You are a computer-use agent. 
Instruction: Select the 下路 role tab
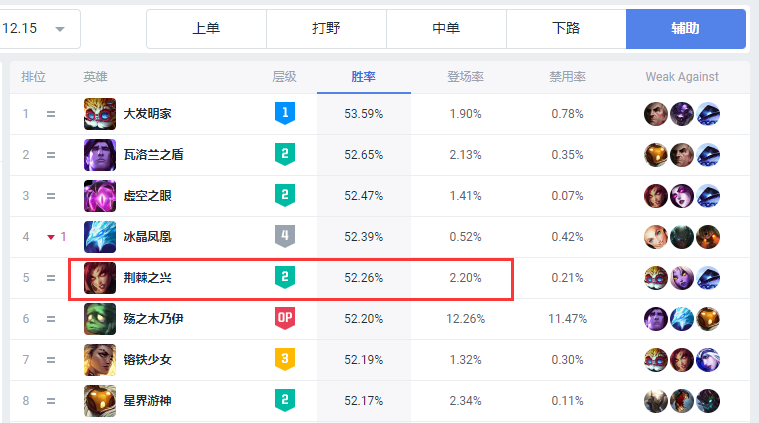[x=566, y=29]
